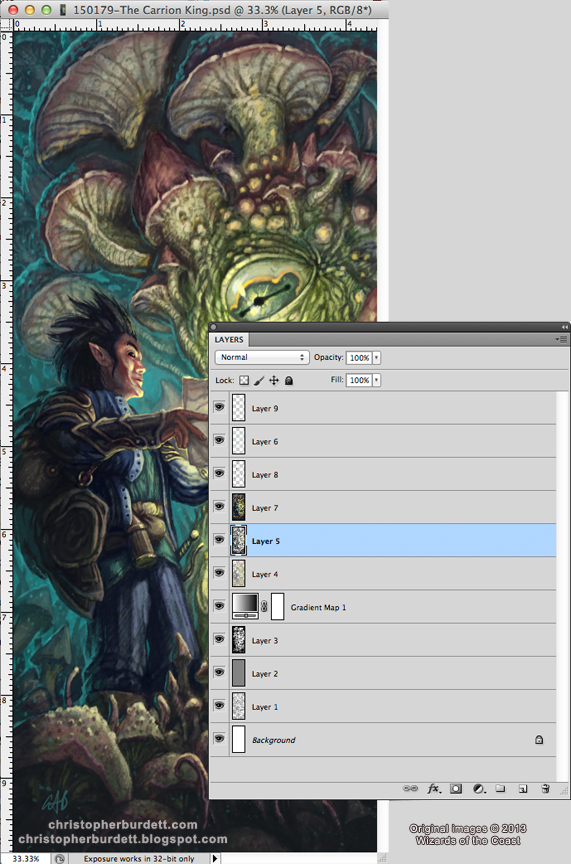Open the fx layer style menu
The width and height of the screenshot is (571, 864).
[434, 789]
